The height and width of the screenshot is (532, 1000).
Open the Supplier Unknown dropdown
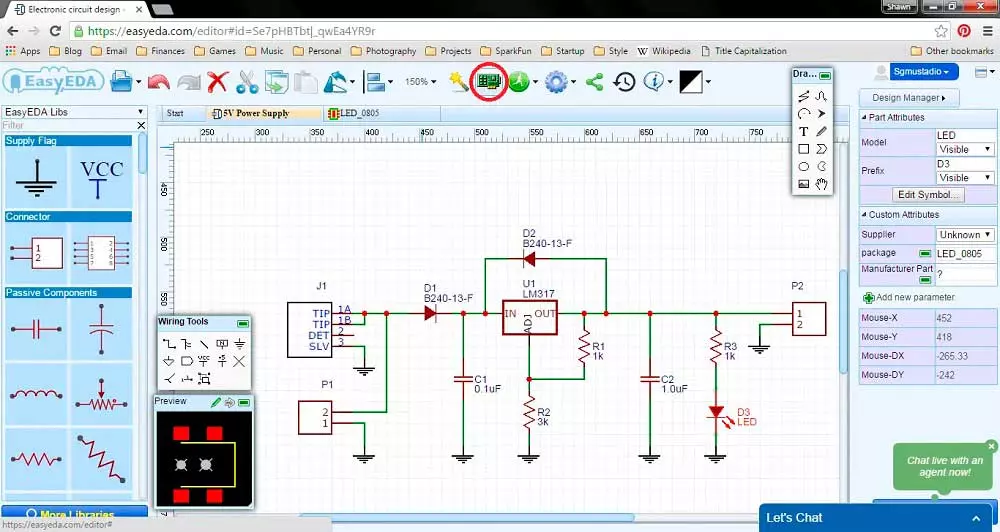coord(966,235)
